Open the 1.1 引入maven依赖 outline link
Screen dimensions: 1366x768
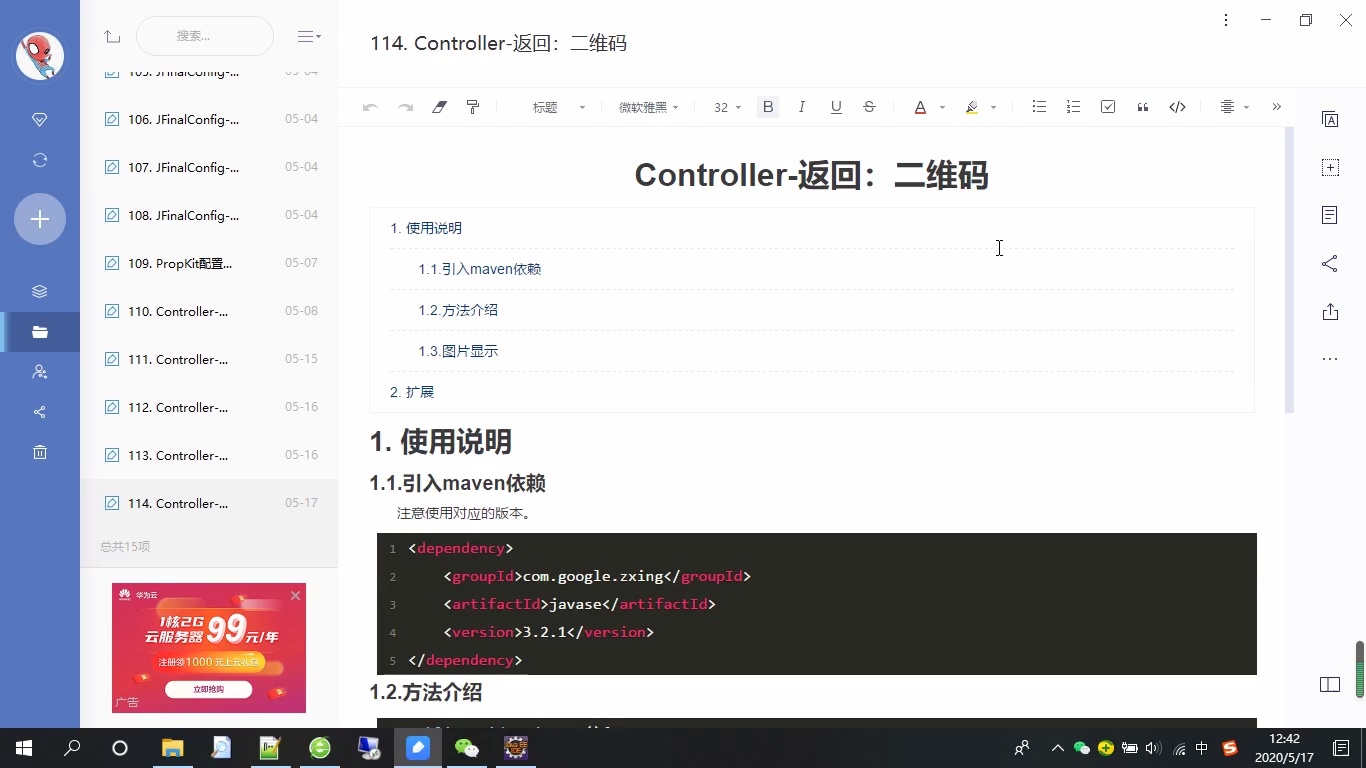tap(479, 268)
